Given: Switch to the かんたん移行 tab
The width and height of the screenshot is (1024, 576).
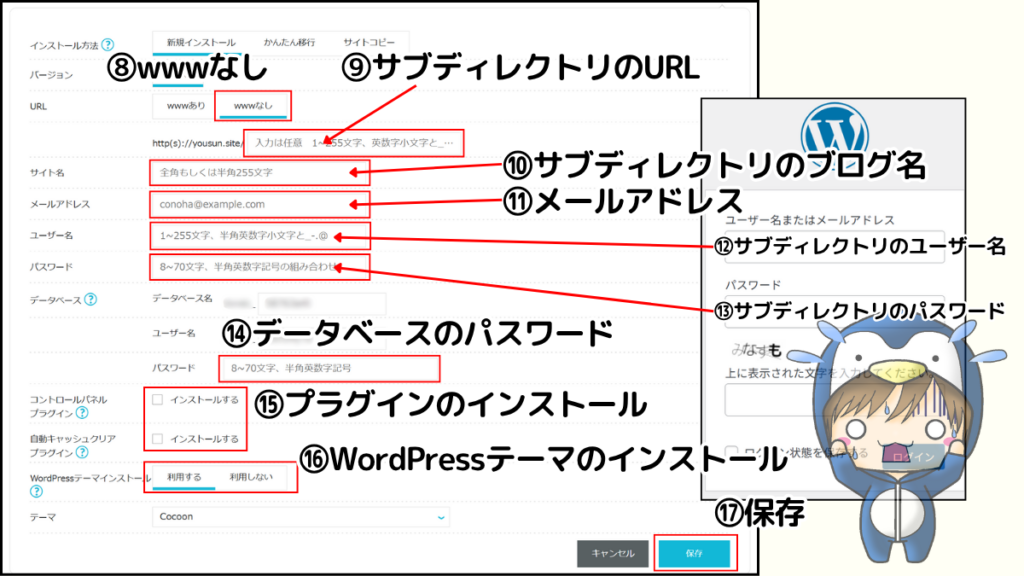Looking at the screenshot, I should (289, 42).
